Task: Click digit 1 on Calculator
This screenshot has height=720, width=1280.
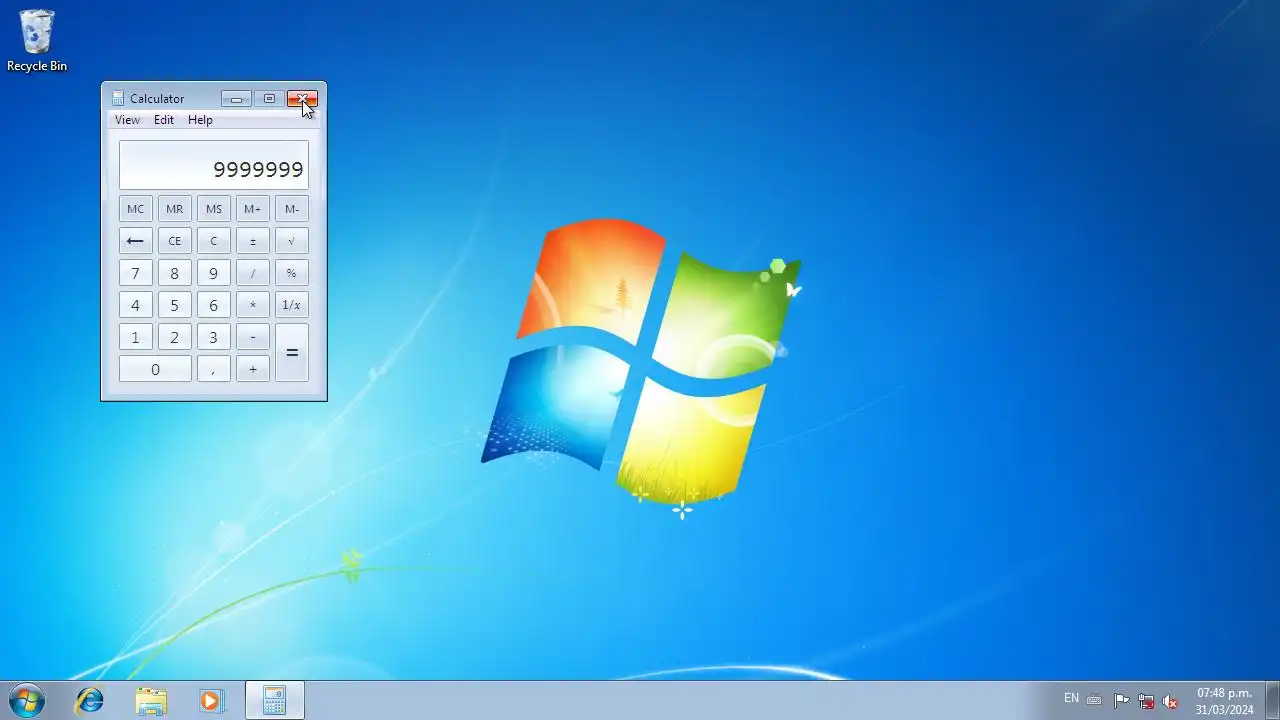Action: (135, 337)
